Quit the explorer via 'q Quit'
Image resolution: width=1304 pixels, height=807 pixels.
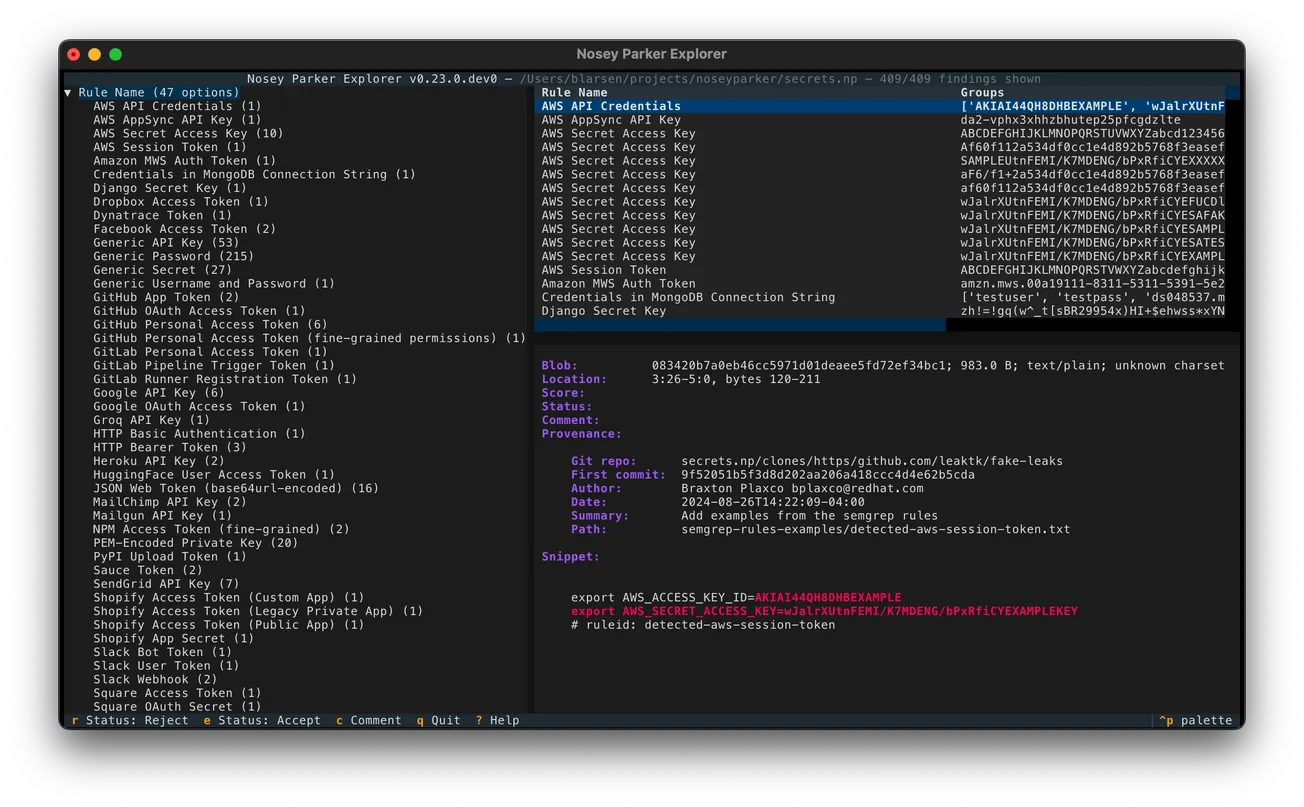pyautogui.click(x=437, y=720)
